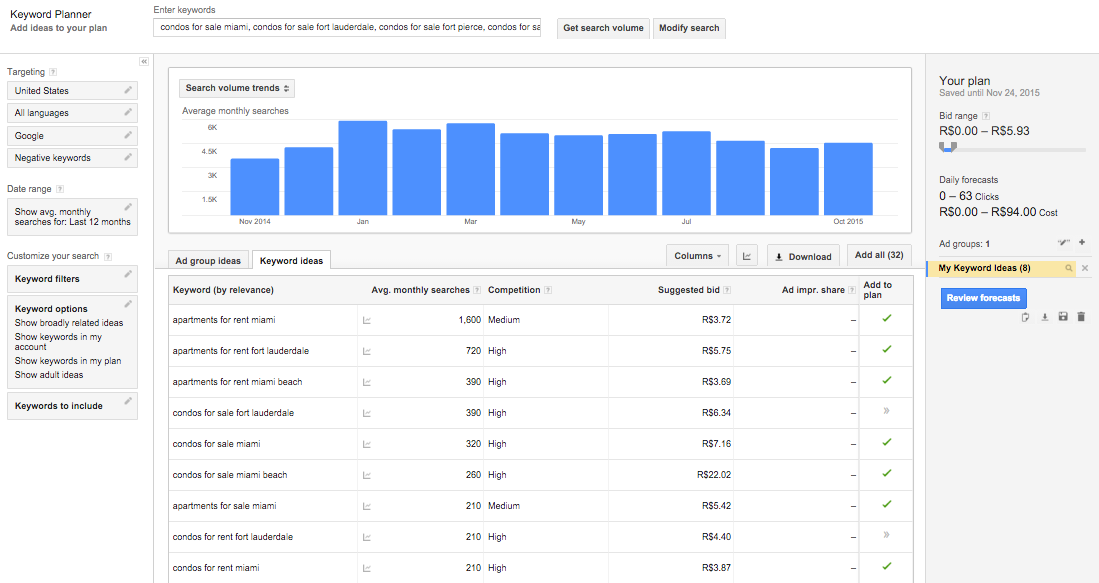
Task: Select My Keyword Ideas (8) ad group
Action: pos(985,268)
